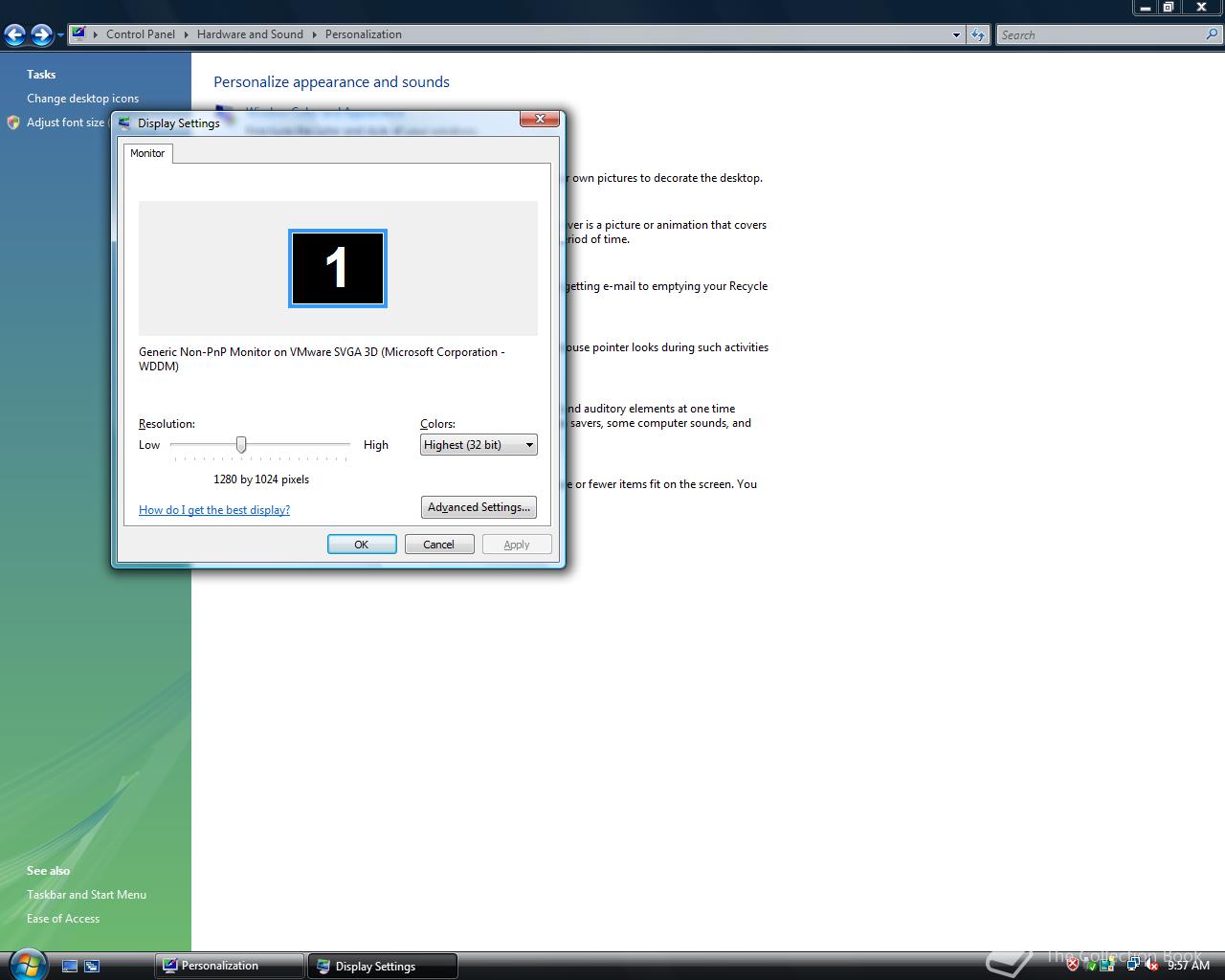The height and width of the screenshot is (980, 1225).
Task: Click the muted volume speaker tray icon
Action: tap(1150, 964)
